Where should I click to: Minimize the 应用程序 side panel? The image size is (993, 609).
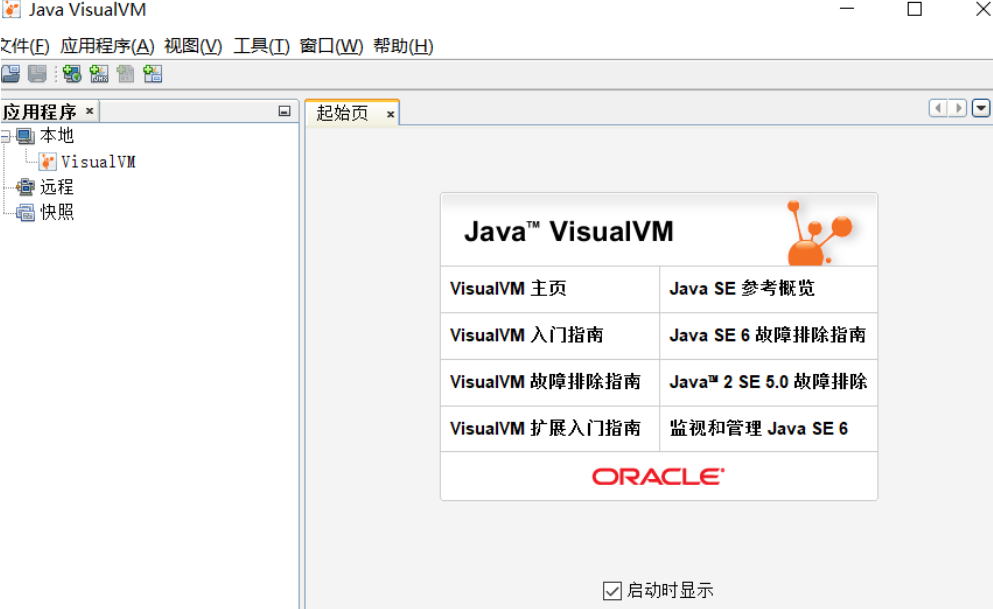click(x=284, y=111)
